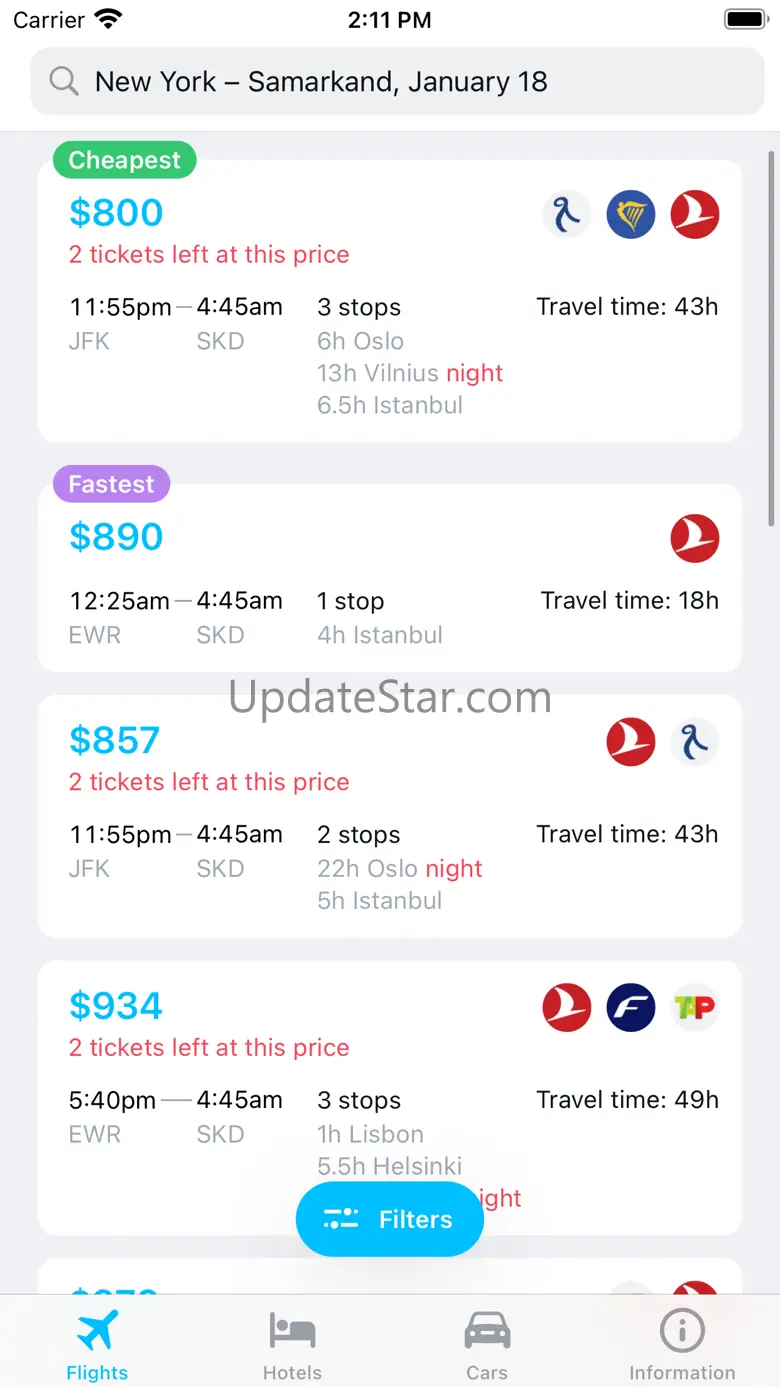Tap the TAP airline logo
This screenshot has width=780, height=1387.
694,1007
